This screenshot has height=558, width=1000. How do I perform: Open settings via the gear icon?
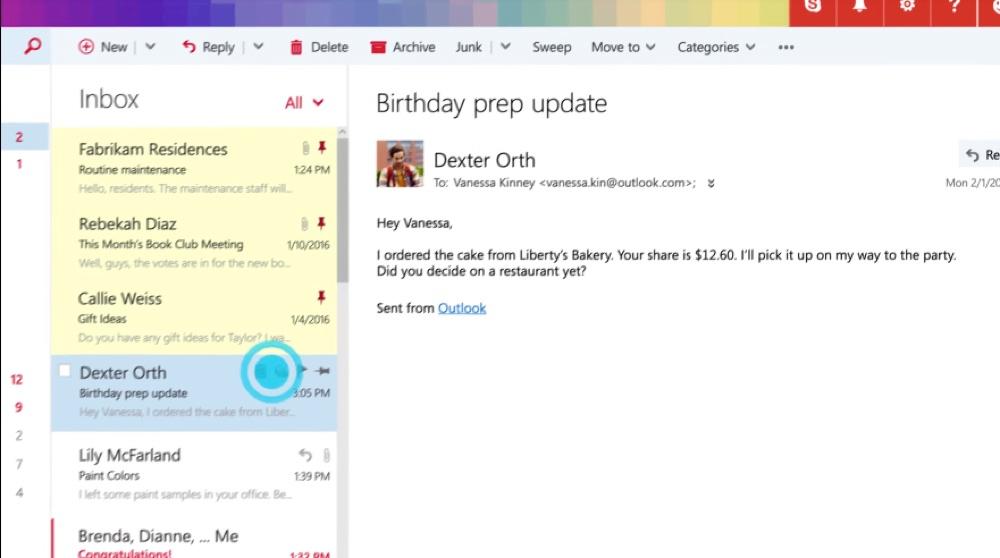click(907, 6)
